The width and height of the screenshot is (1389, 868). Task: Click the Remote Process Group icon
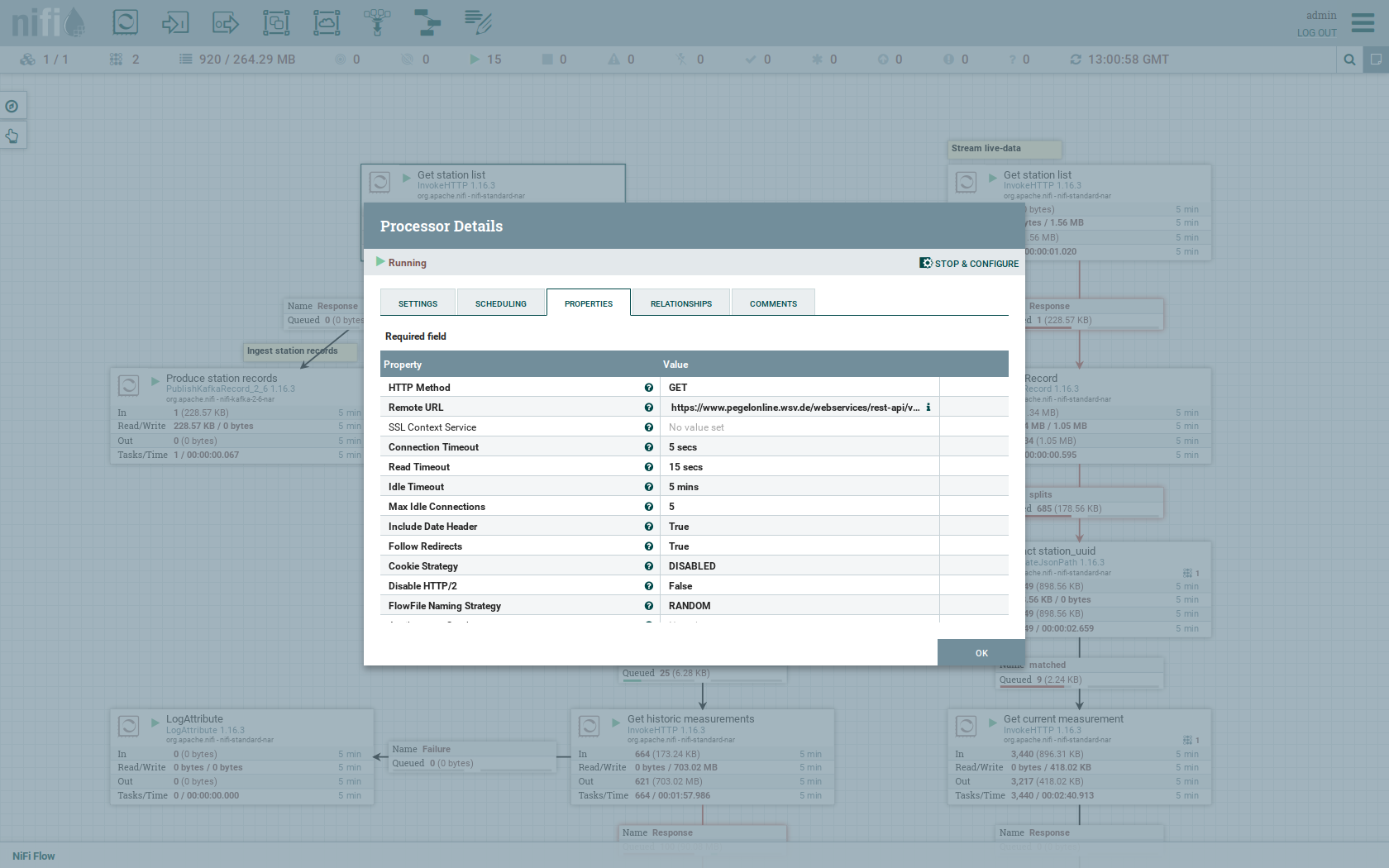pos(327,22)
